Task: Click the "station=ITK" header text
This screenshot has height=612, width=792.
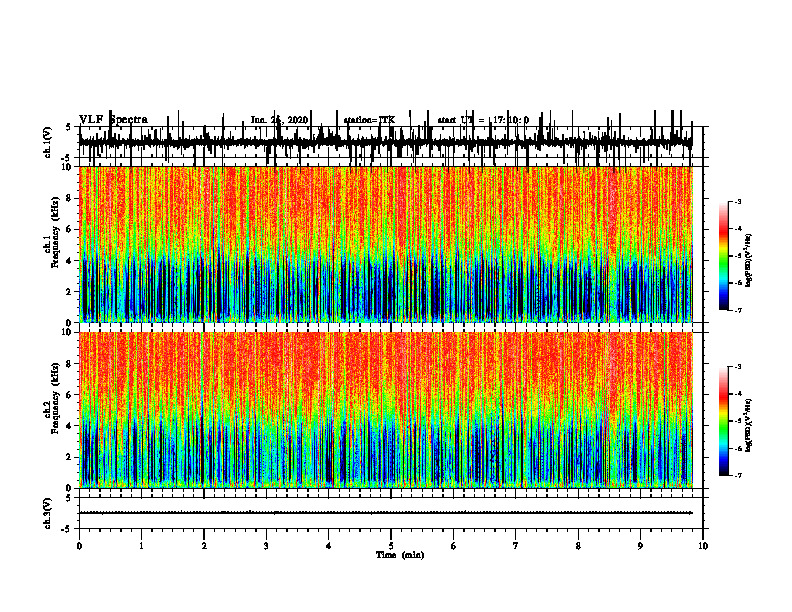Action: coord(369,120)
